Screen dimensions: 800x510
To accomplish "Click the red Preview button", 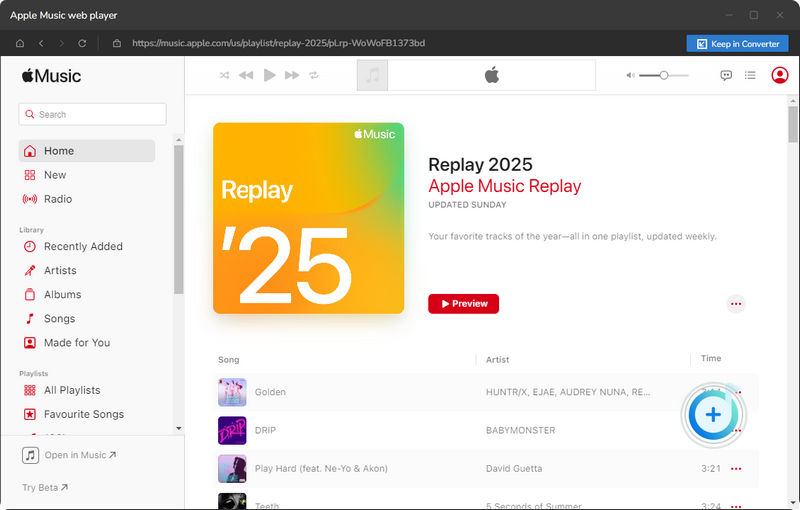I will point(463,304).
